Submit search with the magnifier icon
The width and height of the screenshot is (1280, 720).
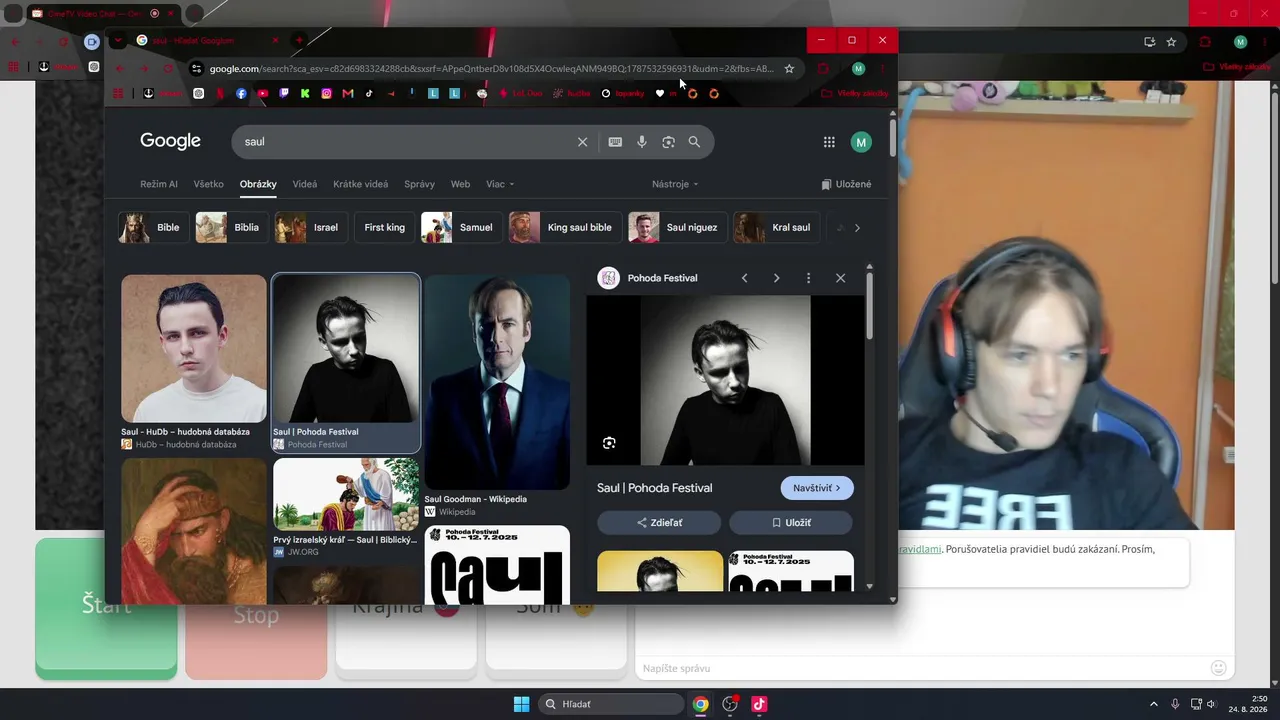click(694, 142)
